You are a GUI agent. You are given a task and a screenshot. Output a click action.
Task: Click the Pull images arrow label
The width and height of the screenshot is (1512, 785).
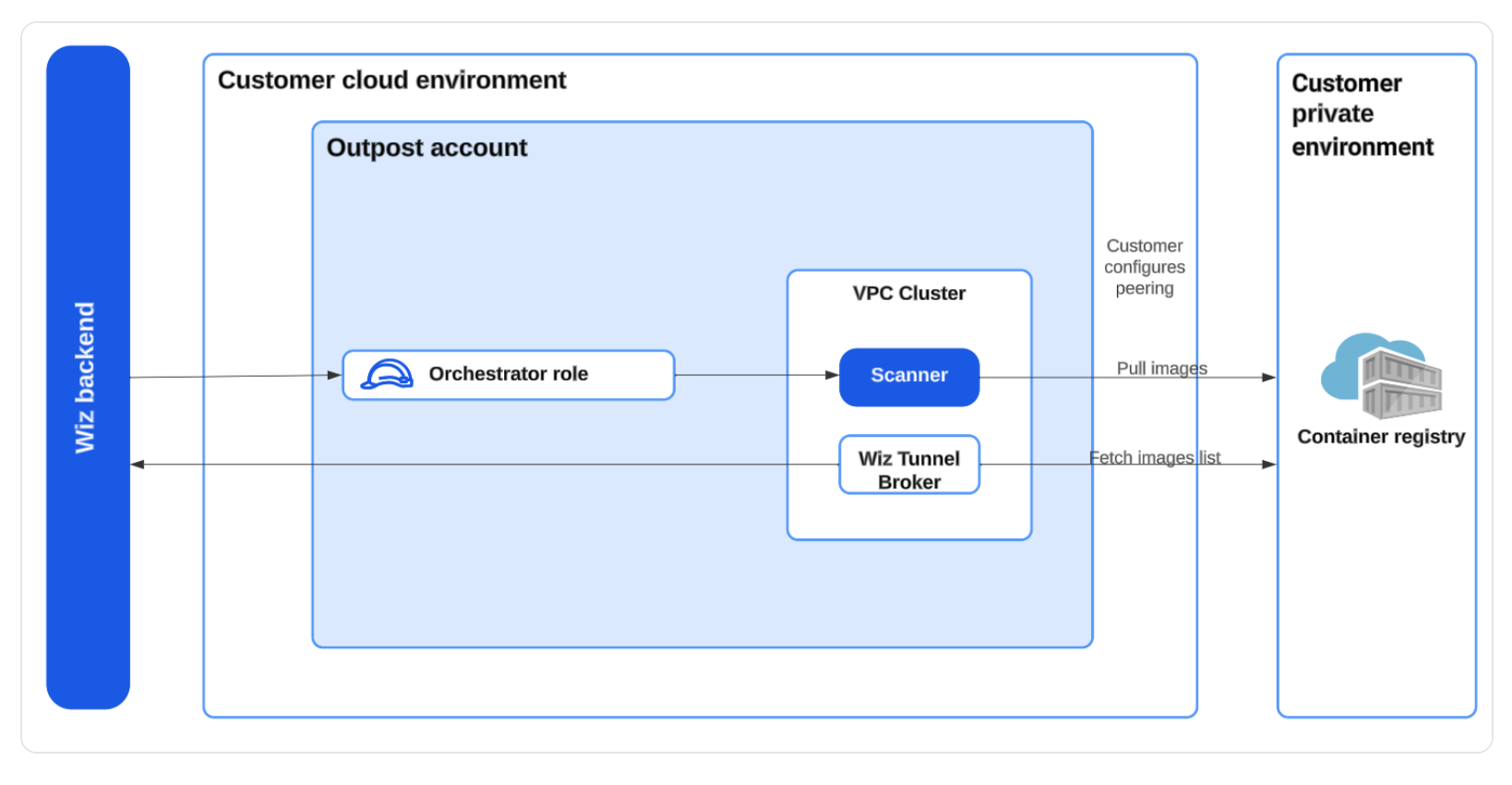click(1162, 368)
